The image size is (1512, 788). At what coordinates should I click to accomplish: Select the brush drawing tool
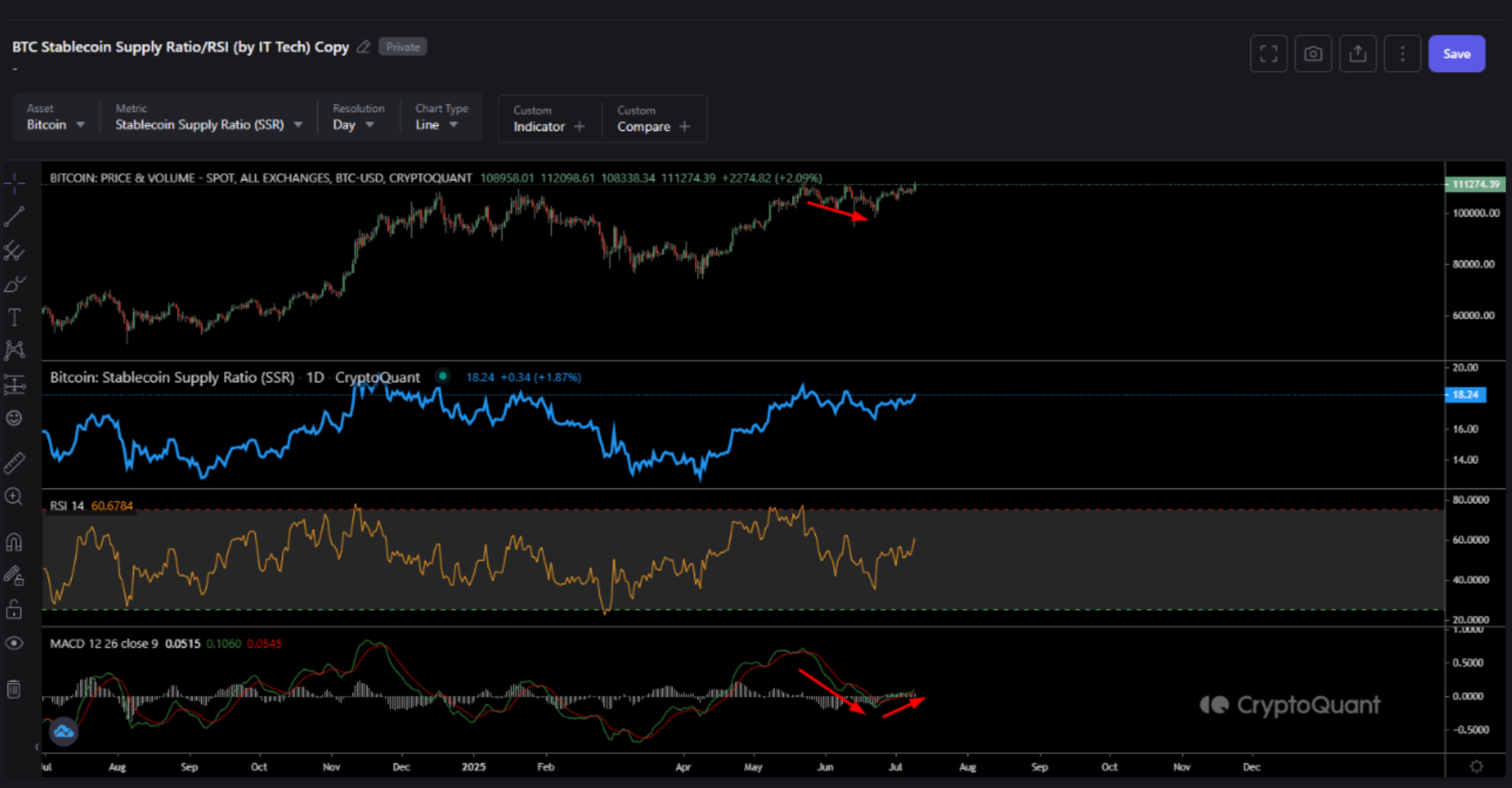(14, 284)
